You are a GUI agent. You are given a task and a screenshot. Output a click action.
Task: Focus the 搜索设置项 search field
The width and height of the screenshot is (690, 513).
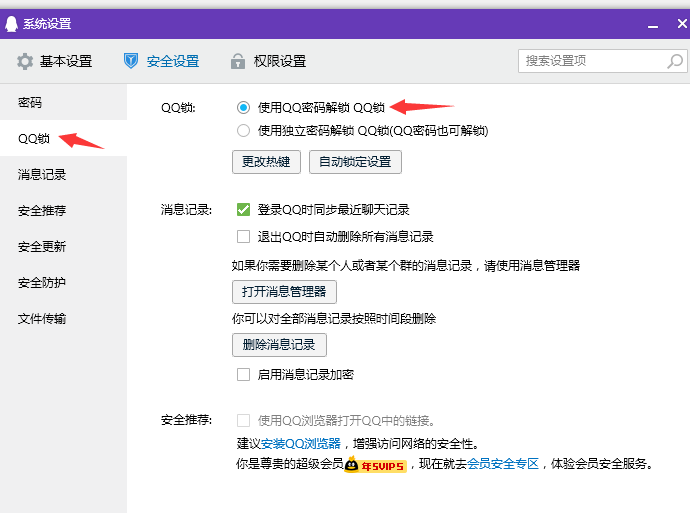(602, 61)
